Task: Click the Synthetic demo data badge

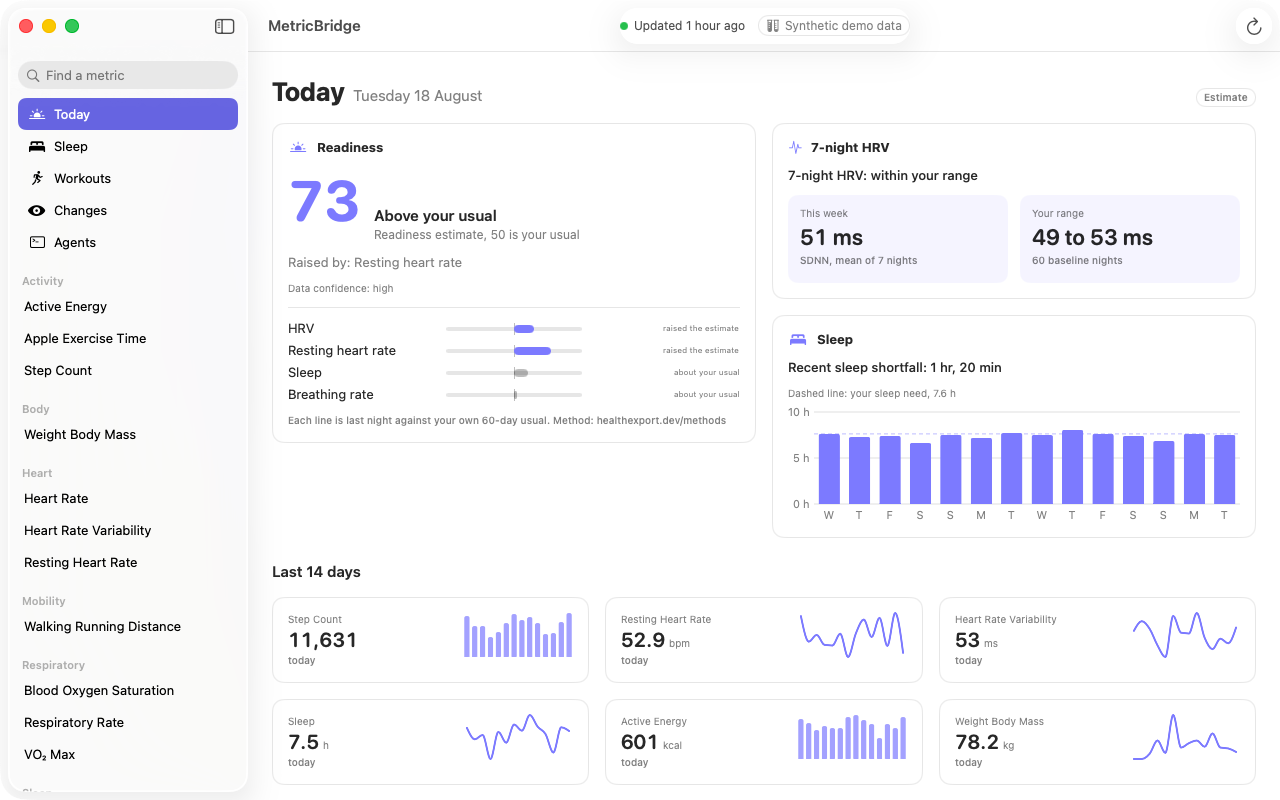Action: (834, 26)
